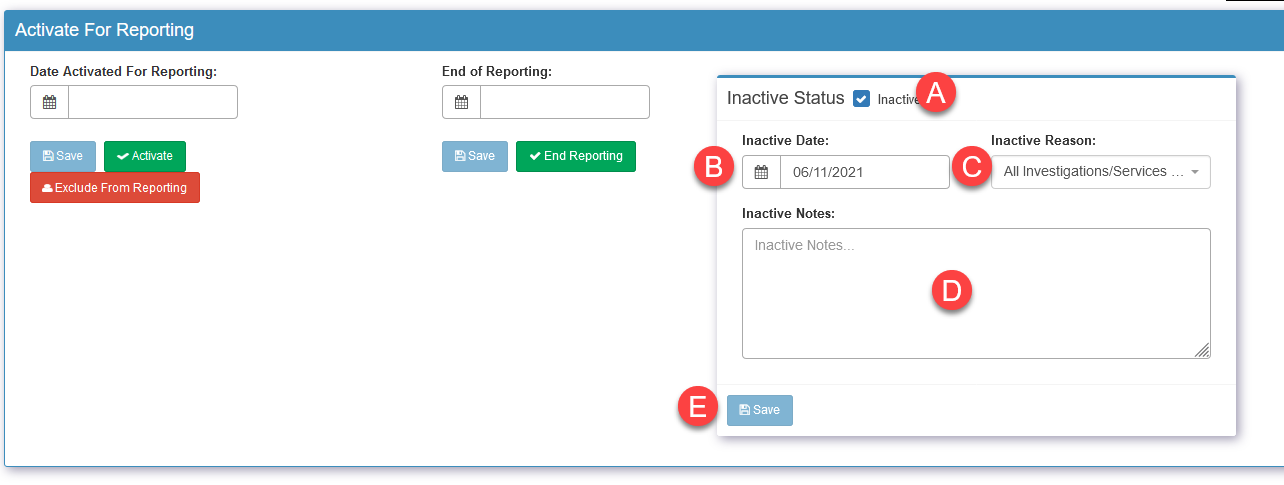Click red annotation marker A
The image size is (1284, 485).
[x=936, y=93]
